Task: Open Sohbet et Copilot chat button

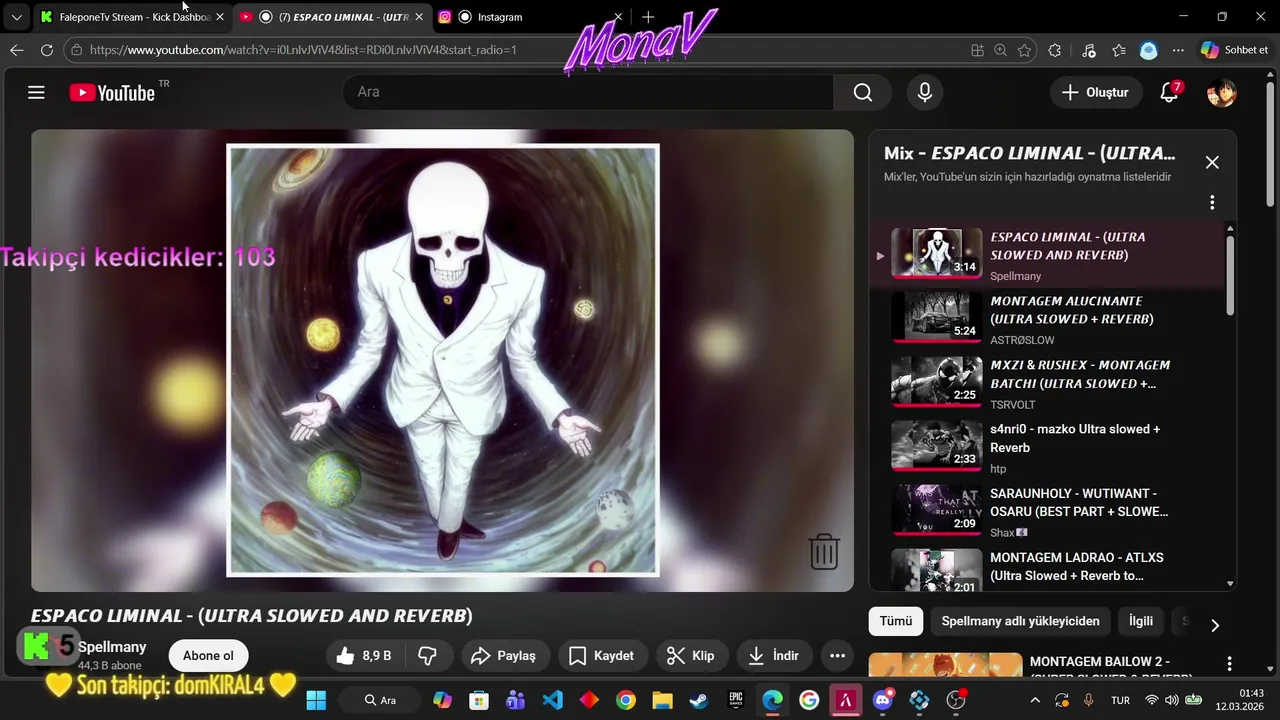Action: pos(1235,50)
